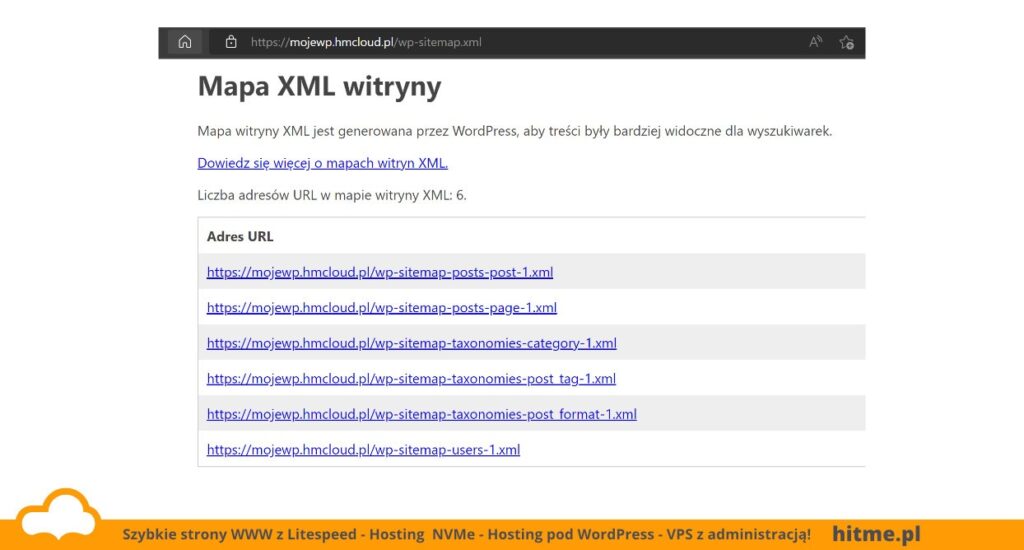
Task: Click the sitemap description paragraph about WordPress
Action: coord(515,131)
